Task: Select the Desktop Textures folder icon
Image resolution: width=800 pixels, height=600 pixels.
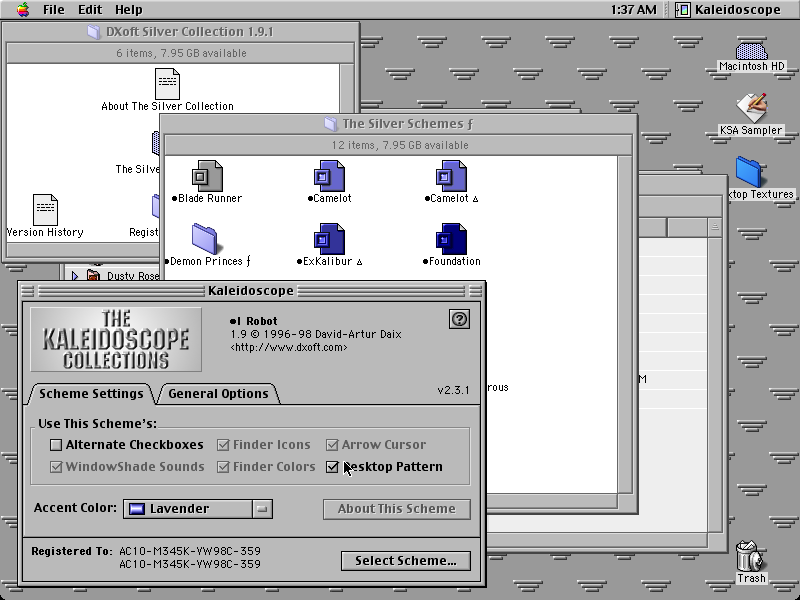Action: 749,172
